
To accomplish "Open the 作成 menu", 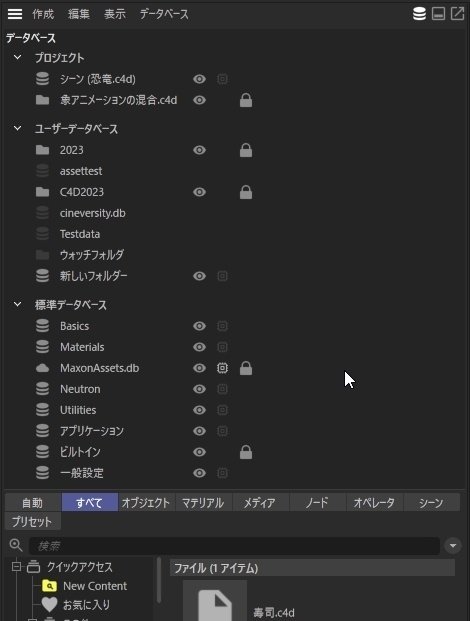I will point(43,14).
